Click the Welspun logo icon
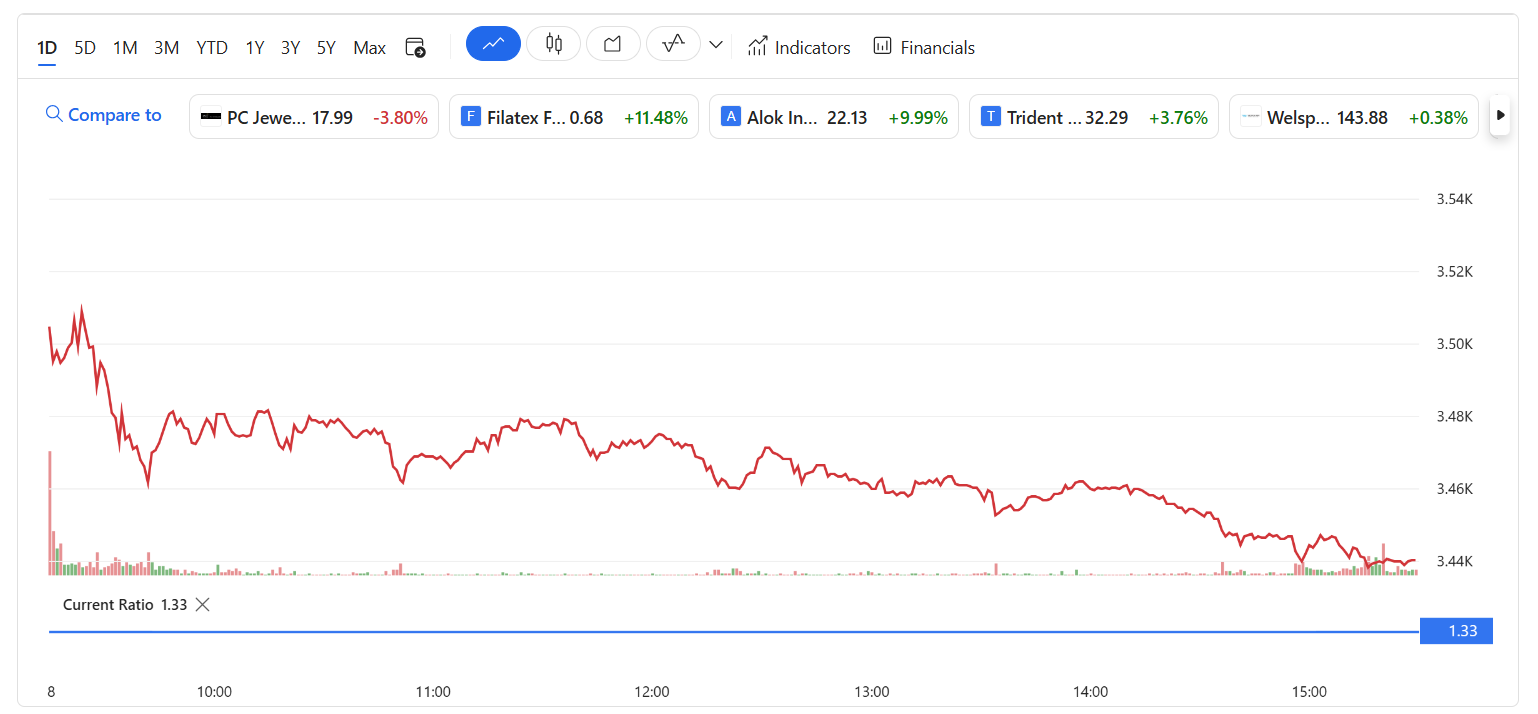1538x714 pixels. [1251, 117]
